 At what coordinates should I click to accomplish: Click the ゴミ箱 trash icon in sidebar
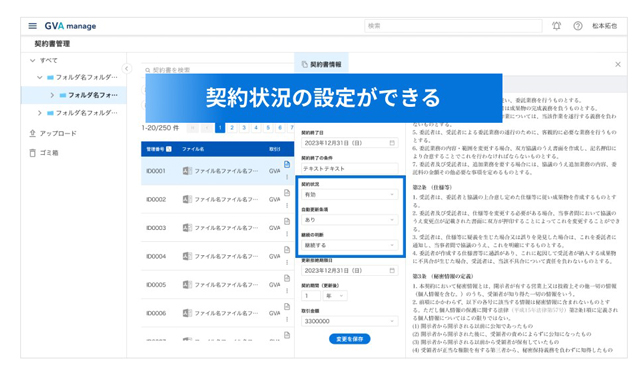33,153
